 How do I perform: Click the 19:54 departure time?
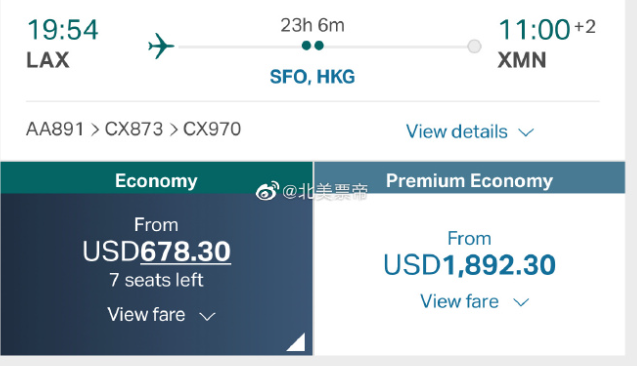coord(63,30)
